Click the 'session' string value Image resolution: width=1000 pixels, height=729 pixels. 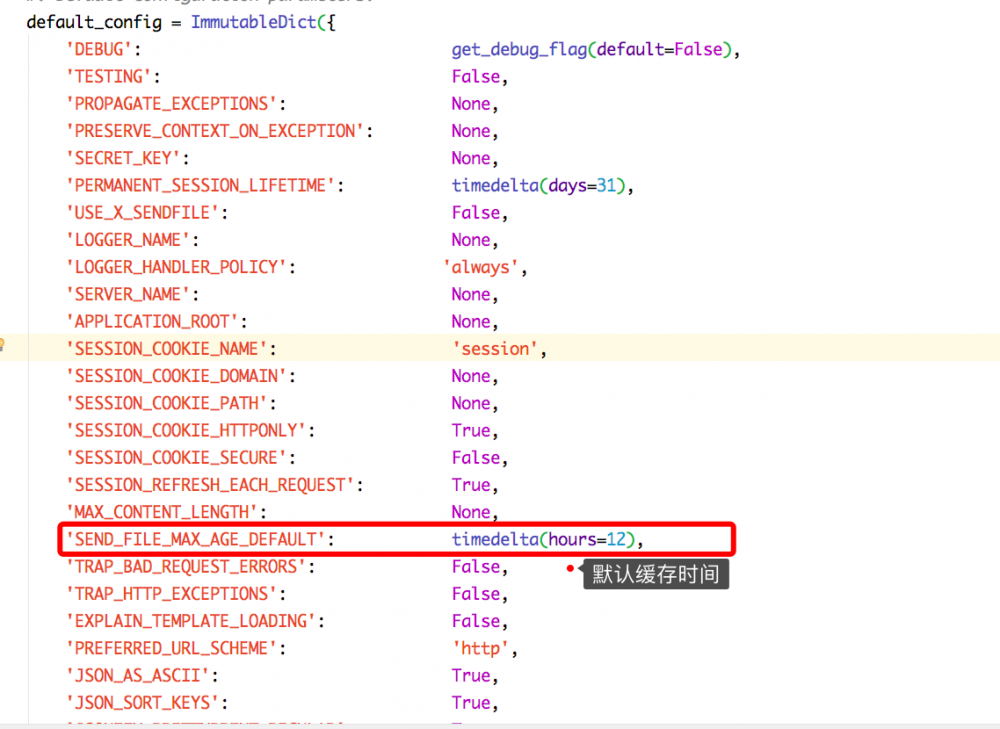[496, 349]
